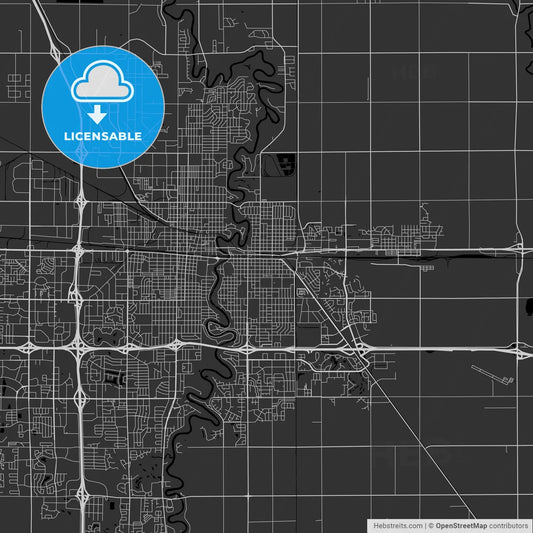
Task: Click the down arrow below the cloud
Action: coord(97,115)
